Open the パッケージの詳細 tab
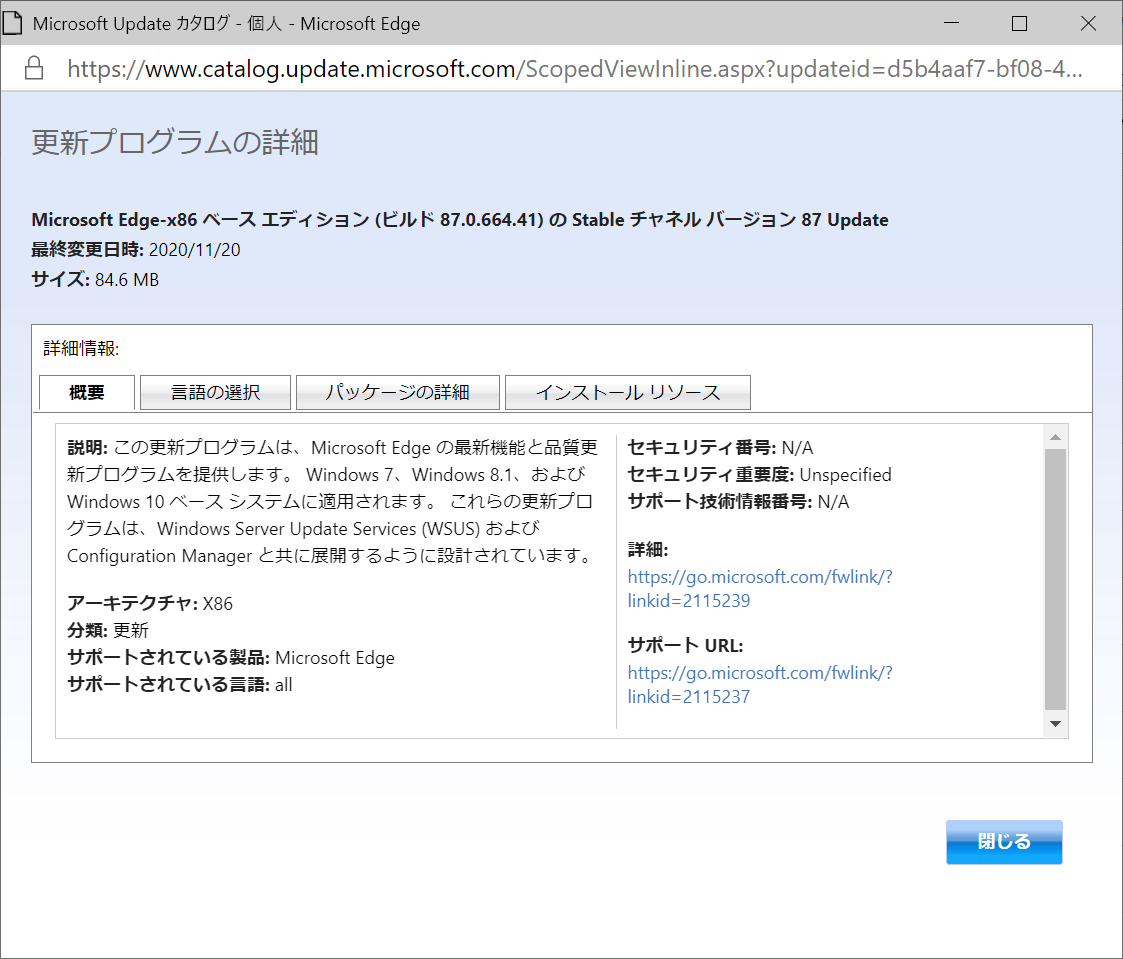Screen dimensions: 1123x959 coord(397,392)
